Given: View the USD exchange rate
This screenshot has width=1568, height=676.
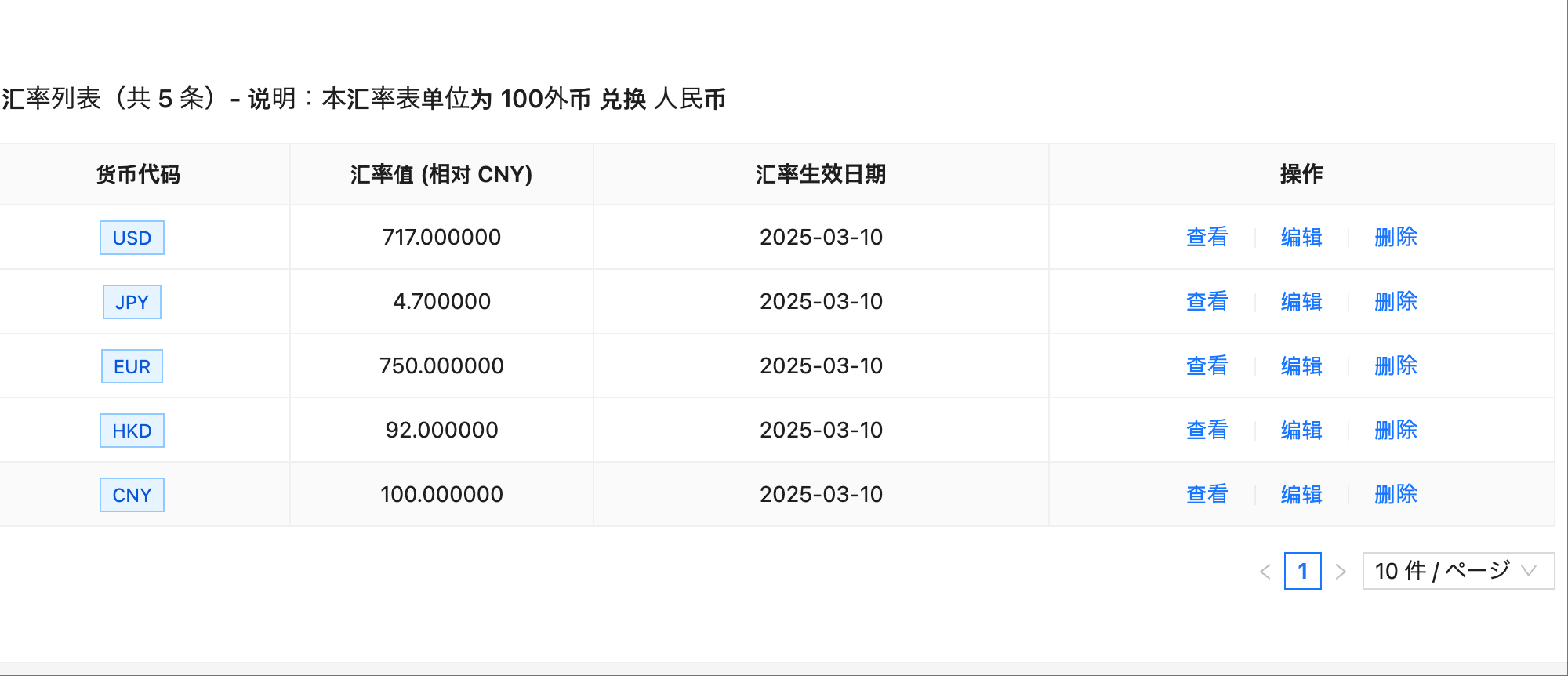Looking at the screenshot, I should [x=1207, y=237].
